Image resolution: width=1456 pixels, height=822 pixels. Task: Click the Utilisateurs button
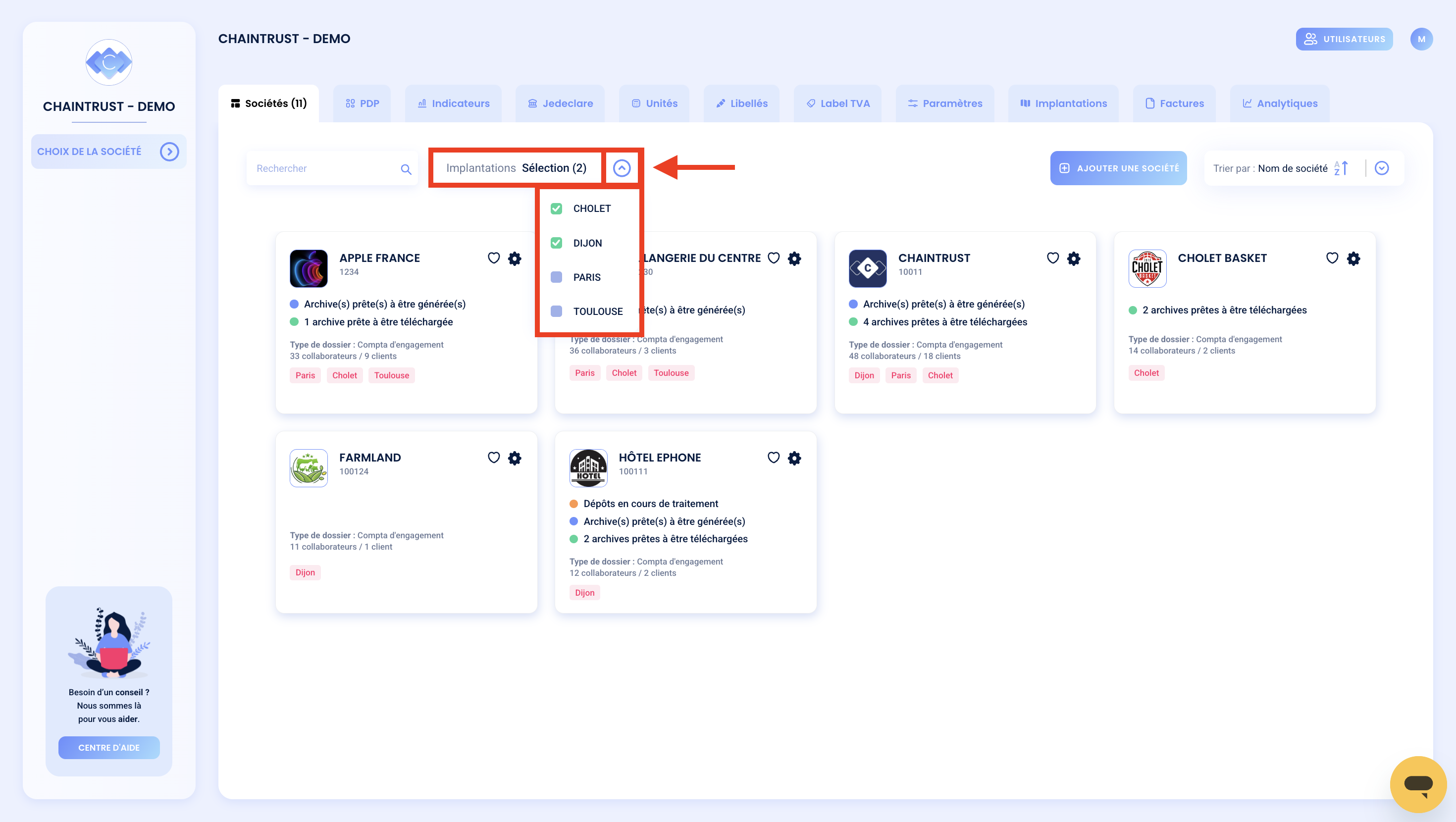pyautogui.click(x=1344, y=39)
